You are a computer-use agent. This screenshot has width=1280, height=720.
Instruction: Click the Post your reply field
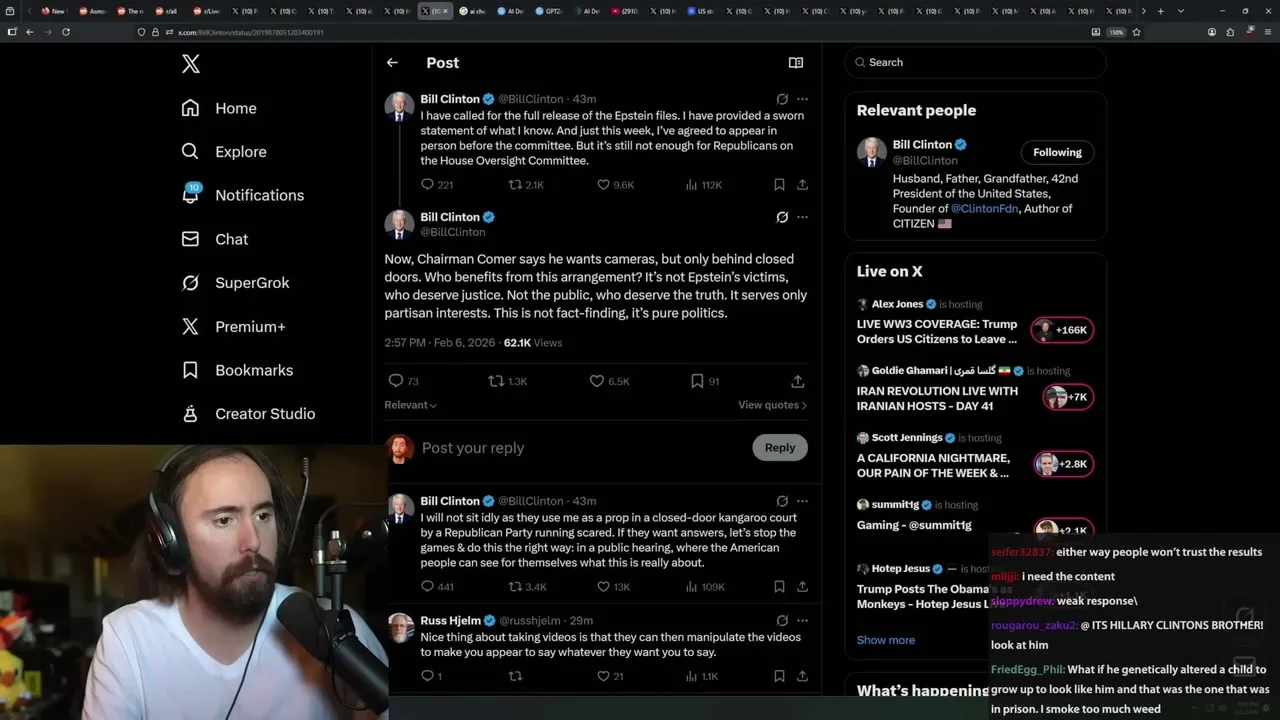(x=583, y=448)
